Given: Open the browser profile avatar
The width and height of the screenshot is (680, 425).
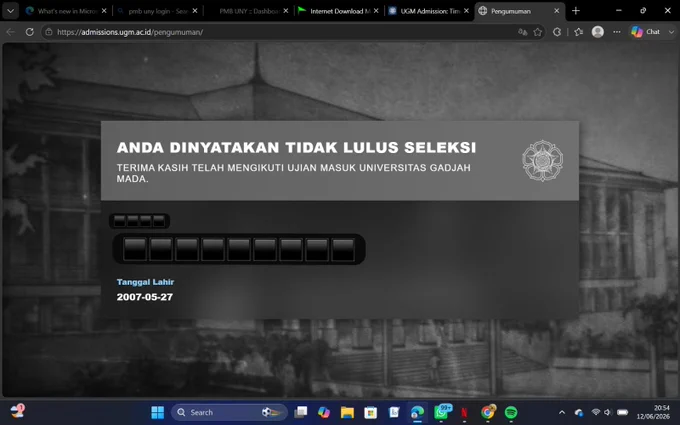Looking at the screenshot, I should [598, 32].
